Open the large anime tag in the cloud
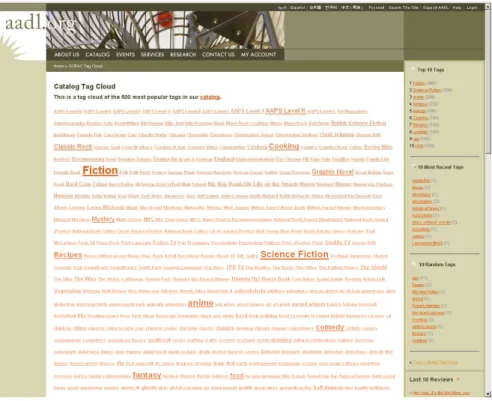This screenshot has width=492, height=401. [200, 303]
